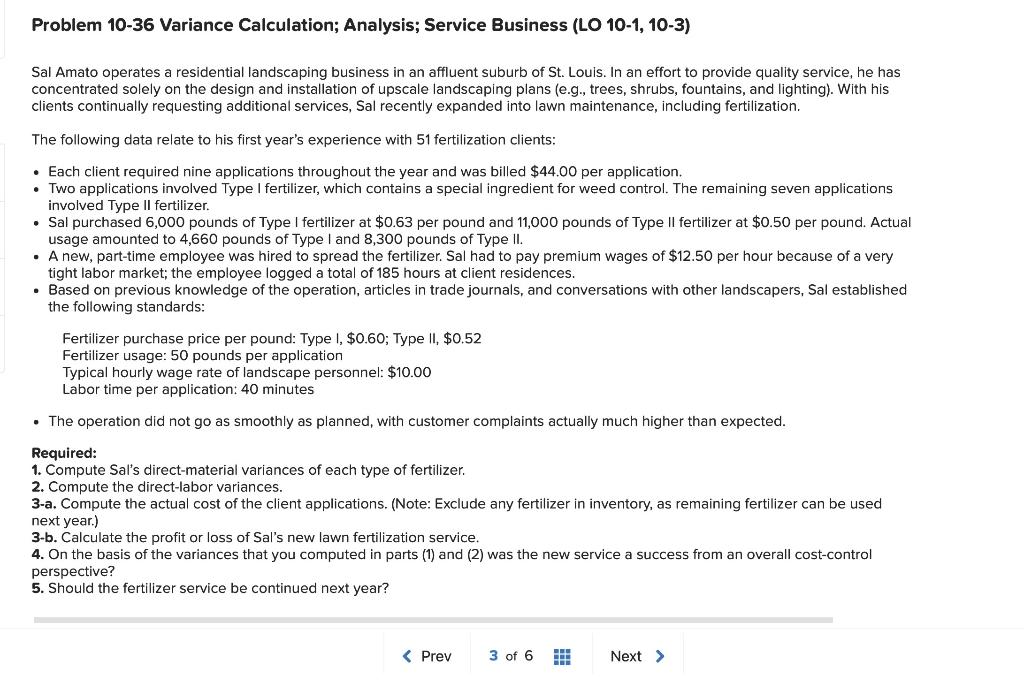Click requirement 3-a about actual application cost
Viewport: 1024px width, 683px height.
(x=457, y=504)
